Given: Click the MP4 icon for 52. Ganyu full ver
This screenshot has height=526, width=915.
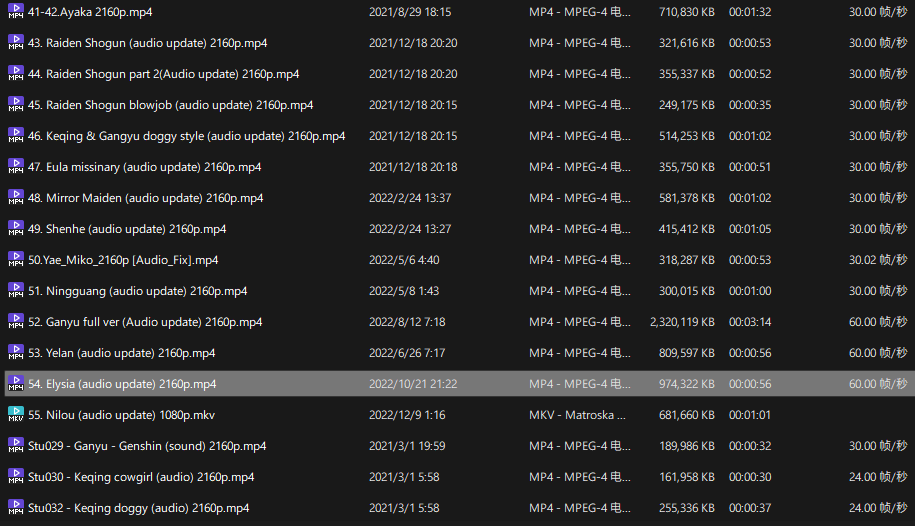Looking at the screenshot, I should click(x=16, y=321).
